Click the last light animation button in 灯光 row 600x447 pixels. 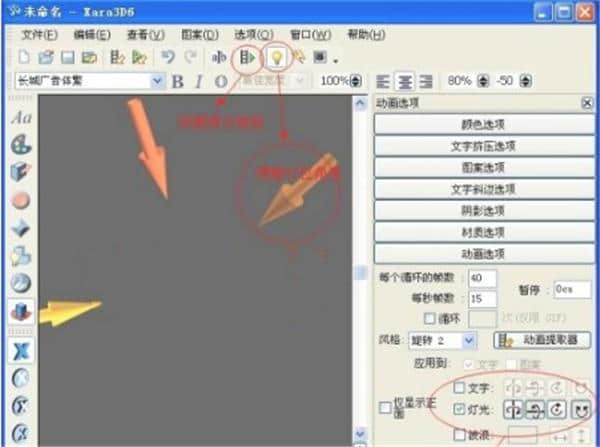pyautogui.click(x=581, y=410)
